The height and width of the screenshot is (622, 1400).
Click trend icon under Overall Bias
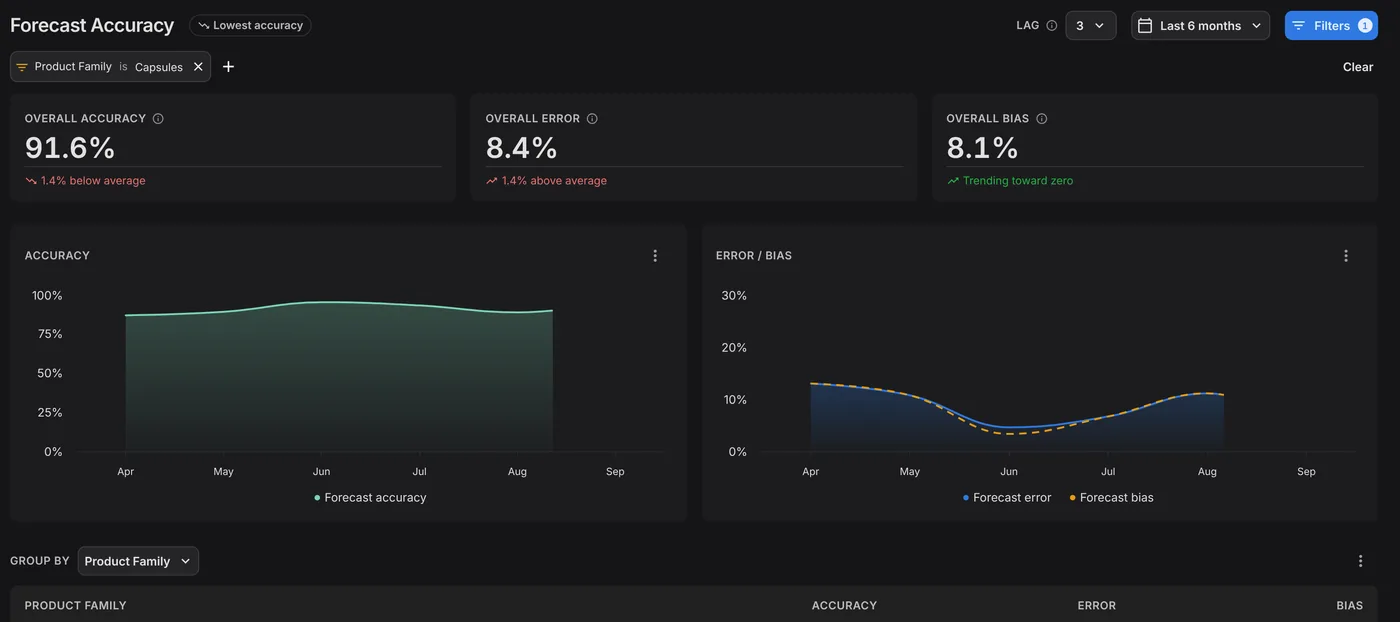point(953,181)
